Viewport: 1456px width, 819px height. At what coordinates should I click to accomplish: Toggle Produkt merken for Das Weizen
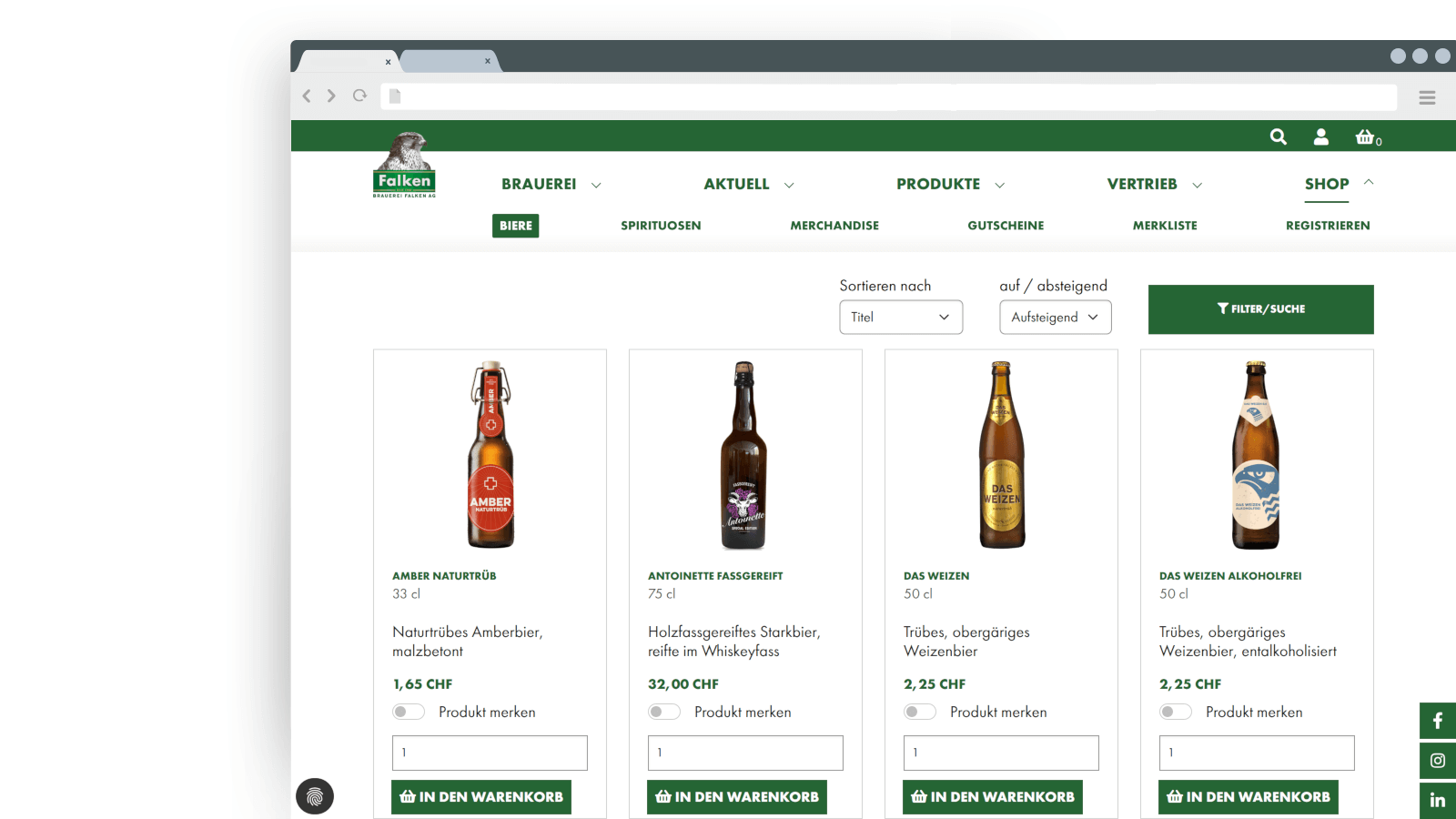(x=920, y=712)
